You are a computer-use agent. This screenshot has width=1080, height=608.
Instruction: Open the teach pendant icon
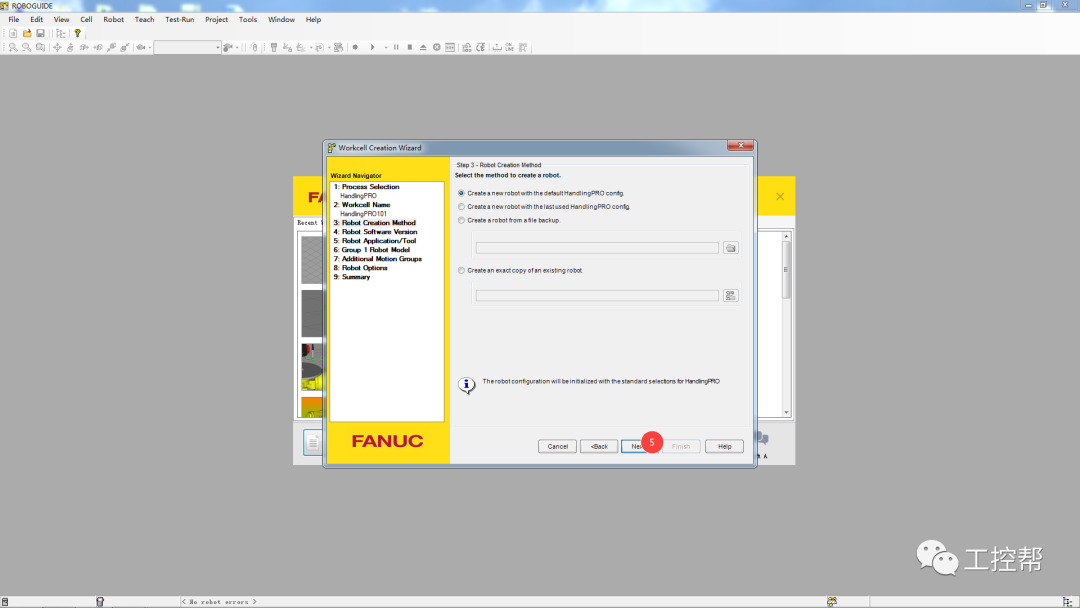tap(273, 48)
